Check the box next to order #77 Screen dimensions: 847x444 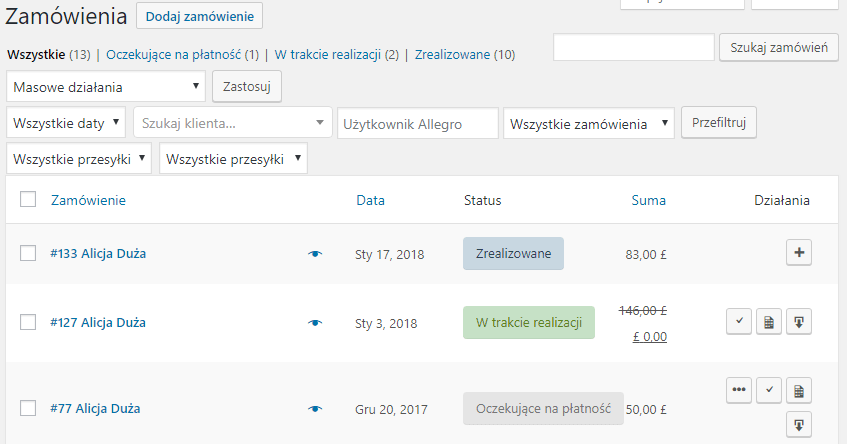(x=28, y=408)
